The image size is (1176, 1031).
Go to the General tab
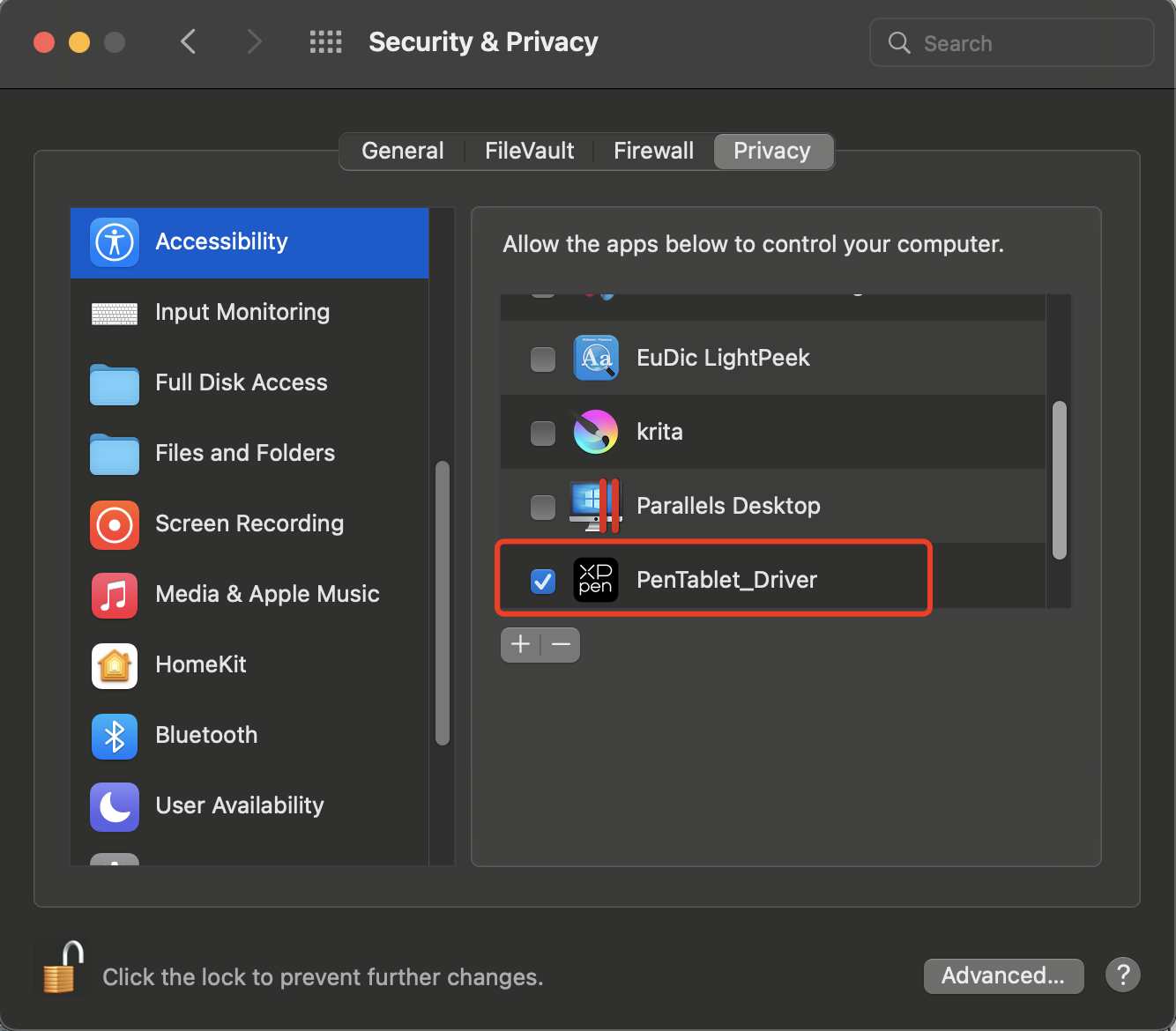pos(402,151)
